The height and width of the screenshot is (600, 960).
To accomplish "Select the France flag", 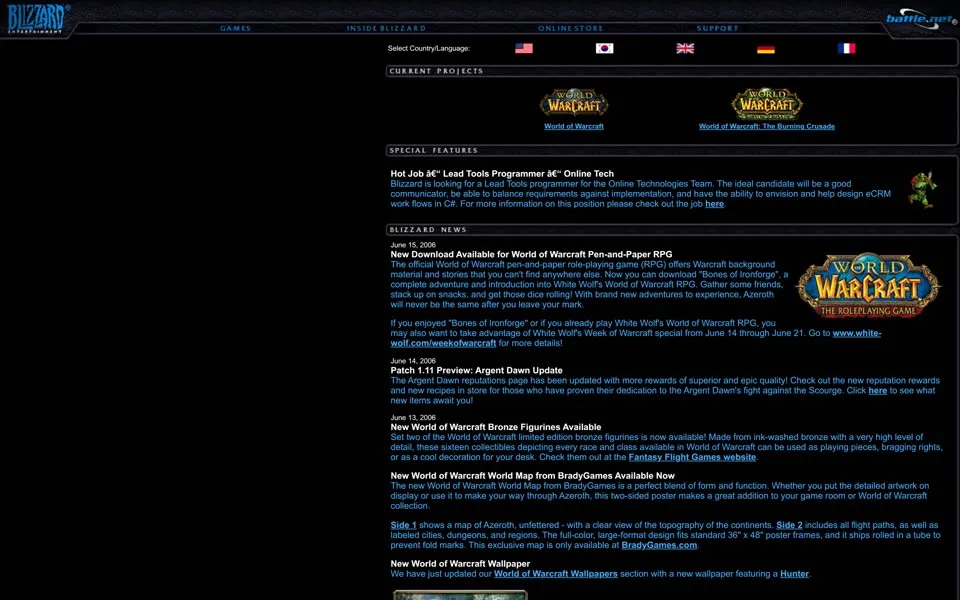I will [x=847, y=48].
